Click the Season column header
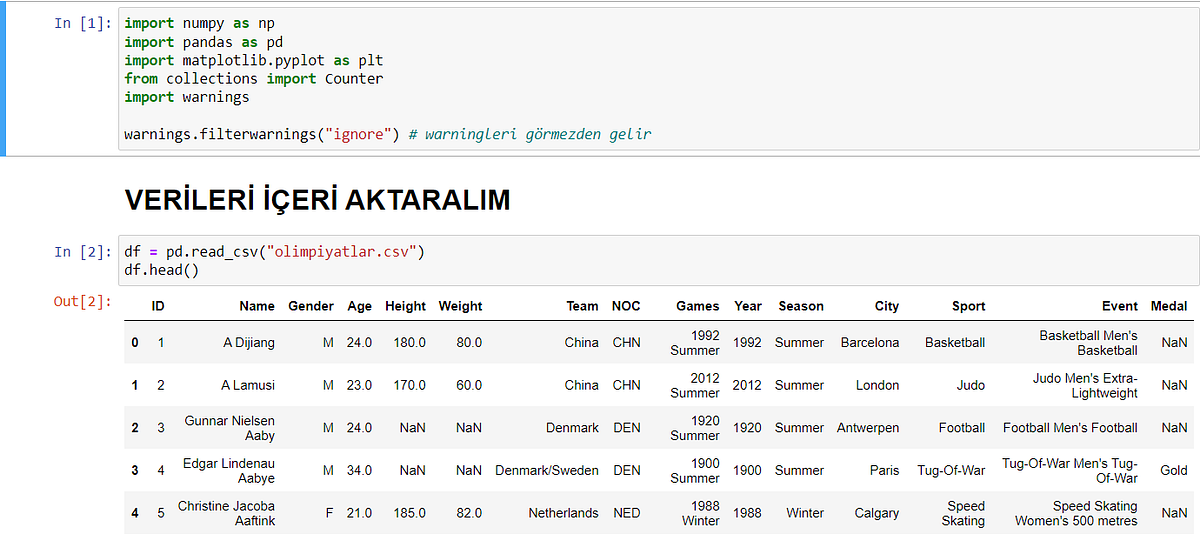Image resolution: width=1200 pixels, height=541 pixels. (x=801, y=306)
